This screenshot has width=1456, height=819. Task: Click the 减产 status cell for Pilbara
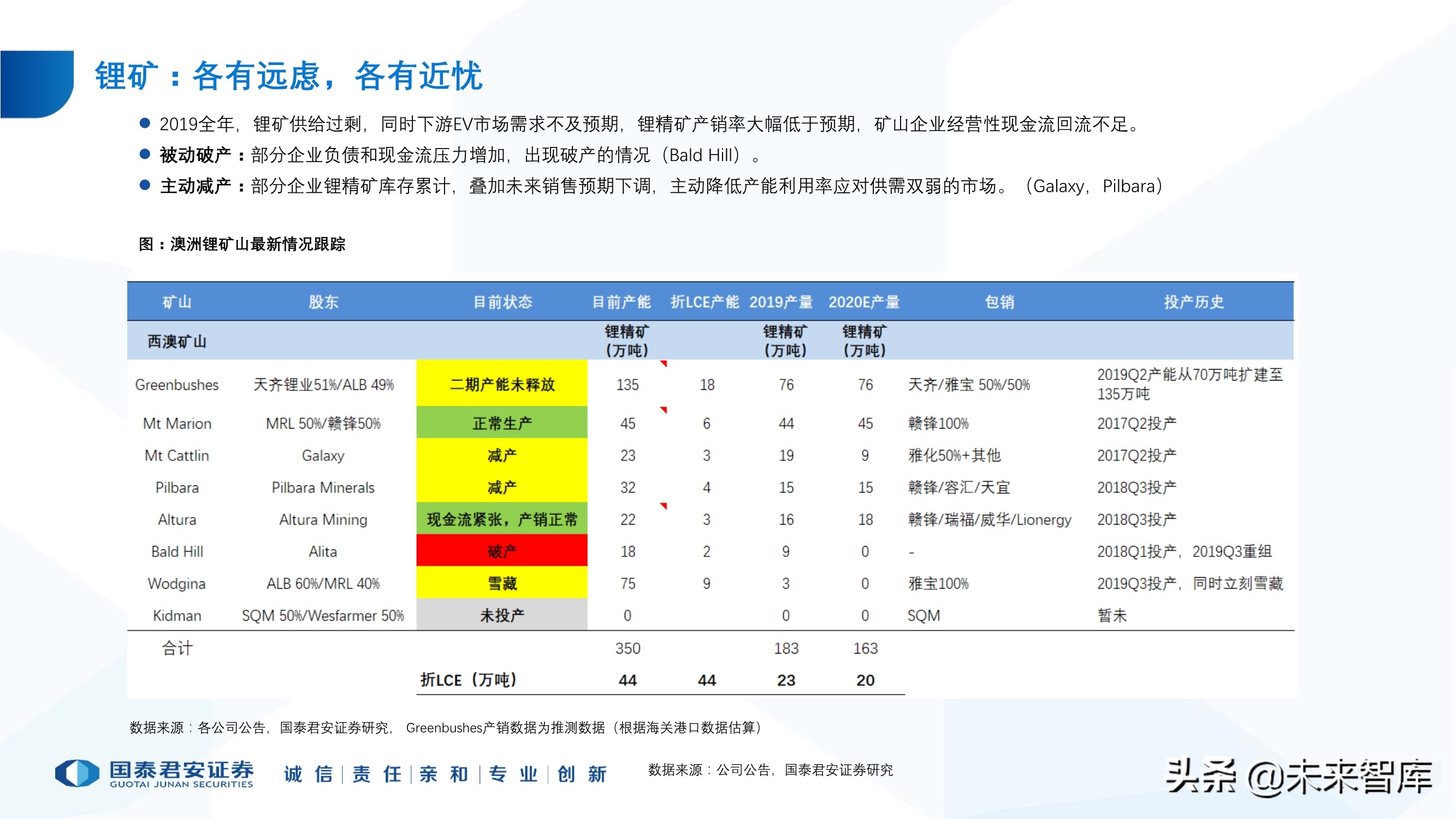click(x=502, y=486)
